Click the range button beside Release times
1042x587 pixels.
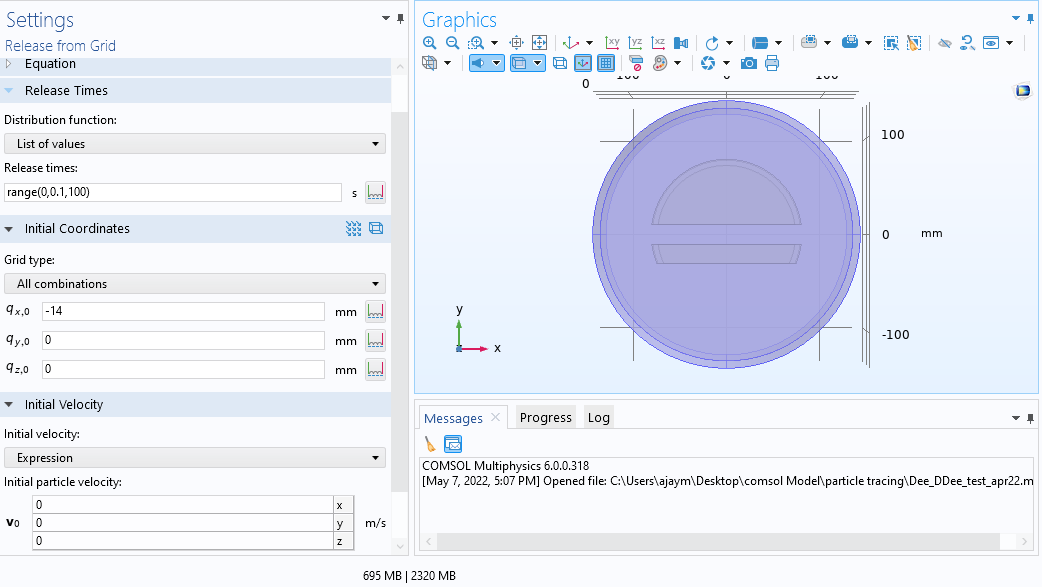click(x=375, y=192)
